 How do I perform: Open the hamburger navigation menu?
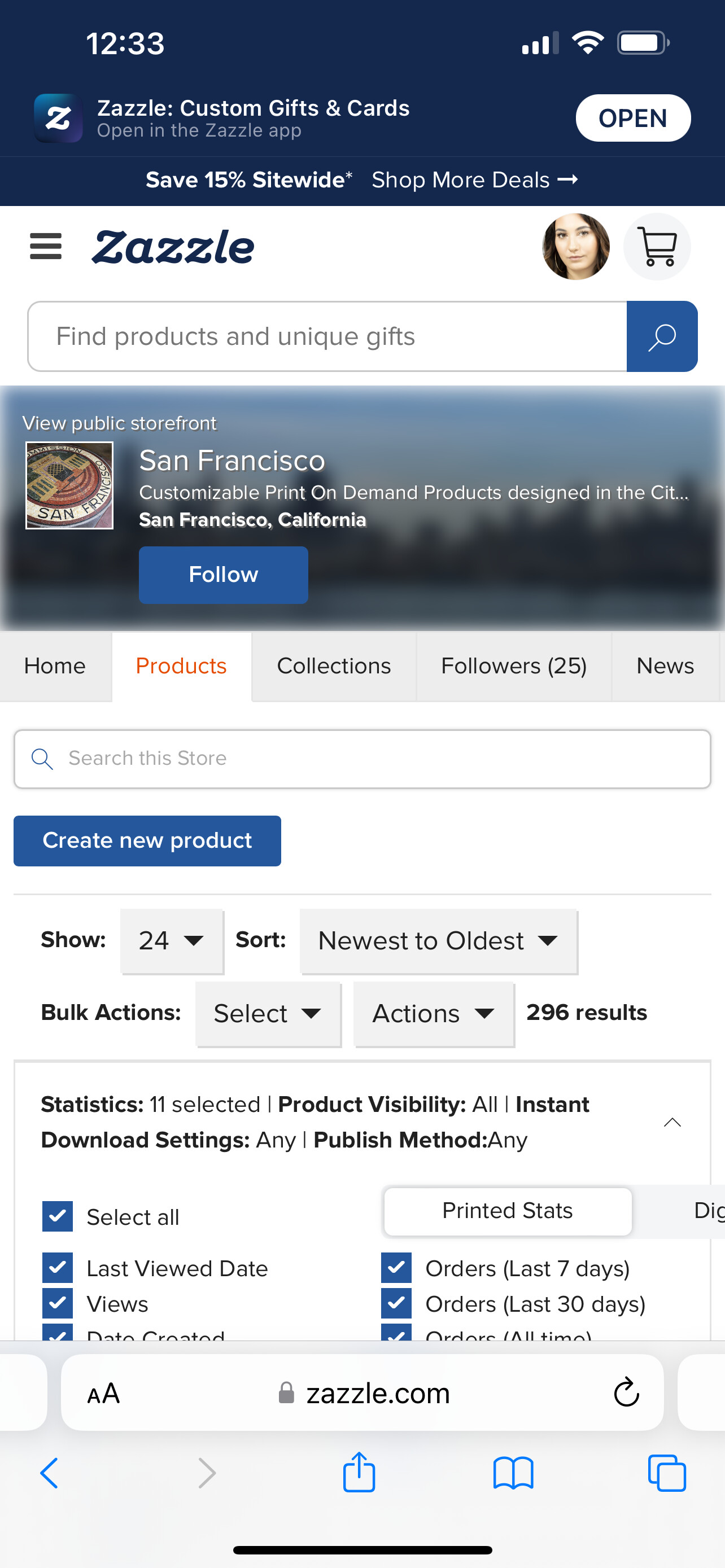coord(46,247)
